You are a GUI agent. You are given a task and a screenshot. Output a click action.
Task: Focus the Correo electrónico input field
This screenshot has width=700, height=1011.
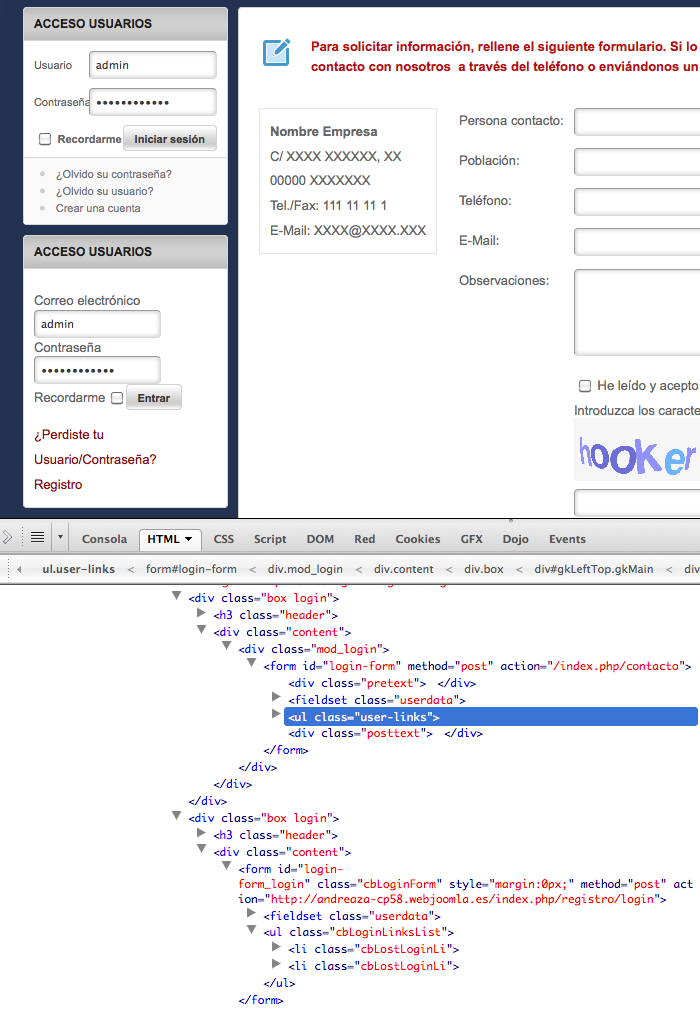click(x=97, y=324)
